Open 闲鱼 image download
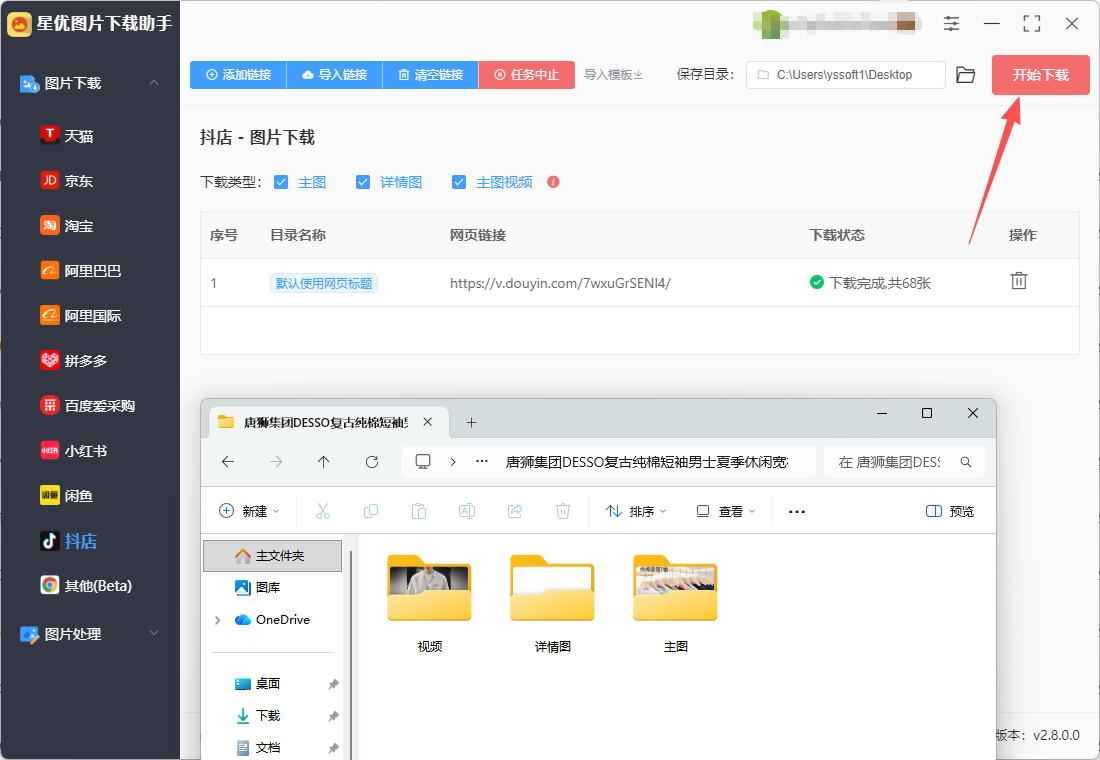This screenshot has width=1100, height=760. click(x=67, y=495)
